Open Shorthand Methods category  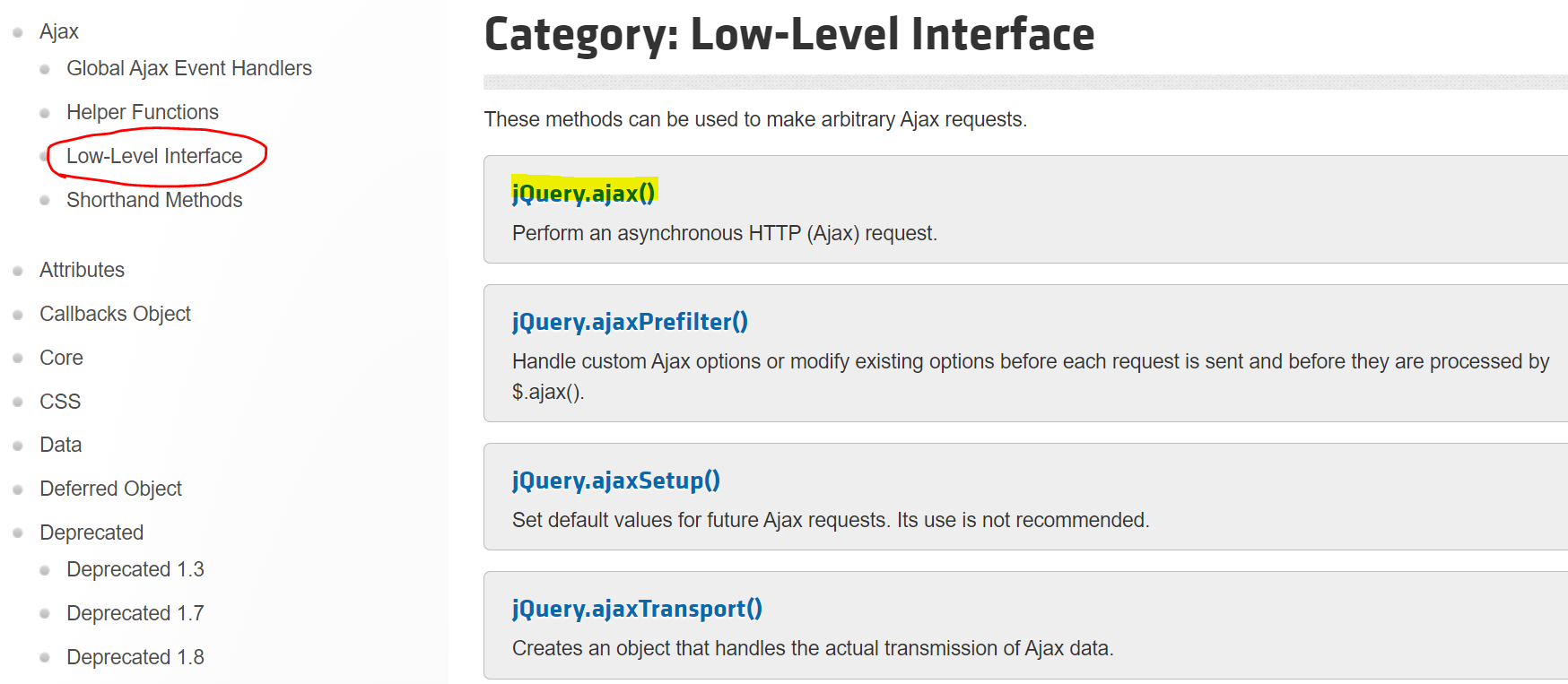pos(154,200)
